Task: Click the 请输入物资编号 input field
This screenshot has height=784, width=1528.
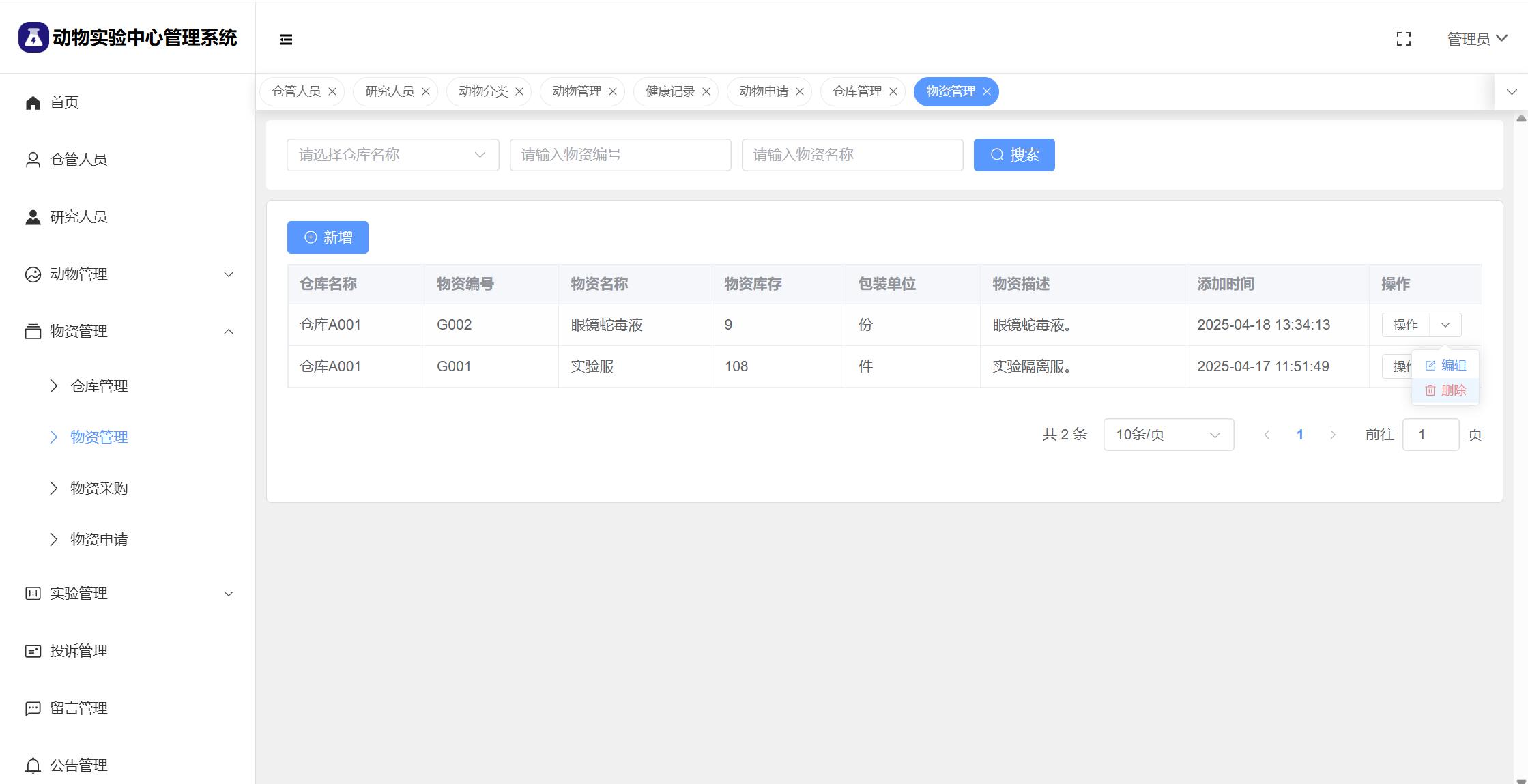Action: tap(620, 155)
